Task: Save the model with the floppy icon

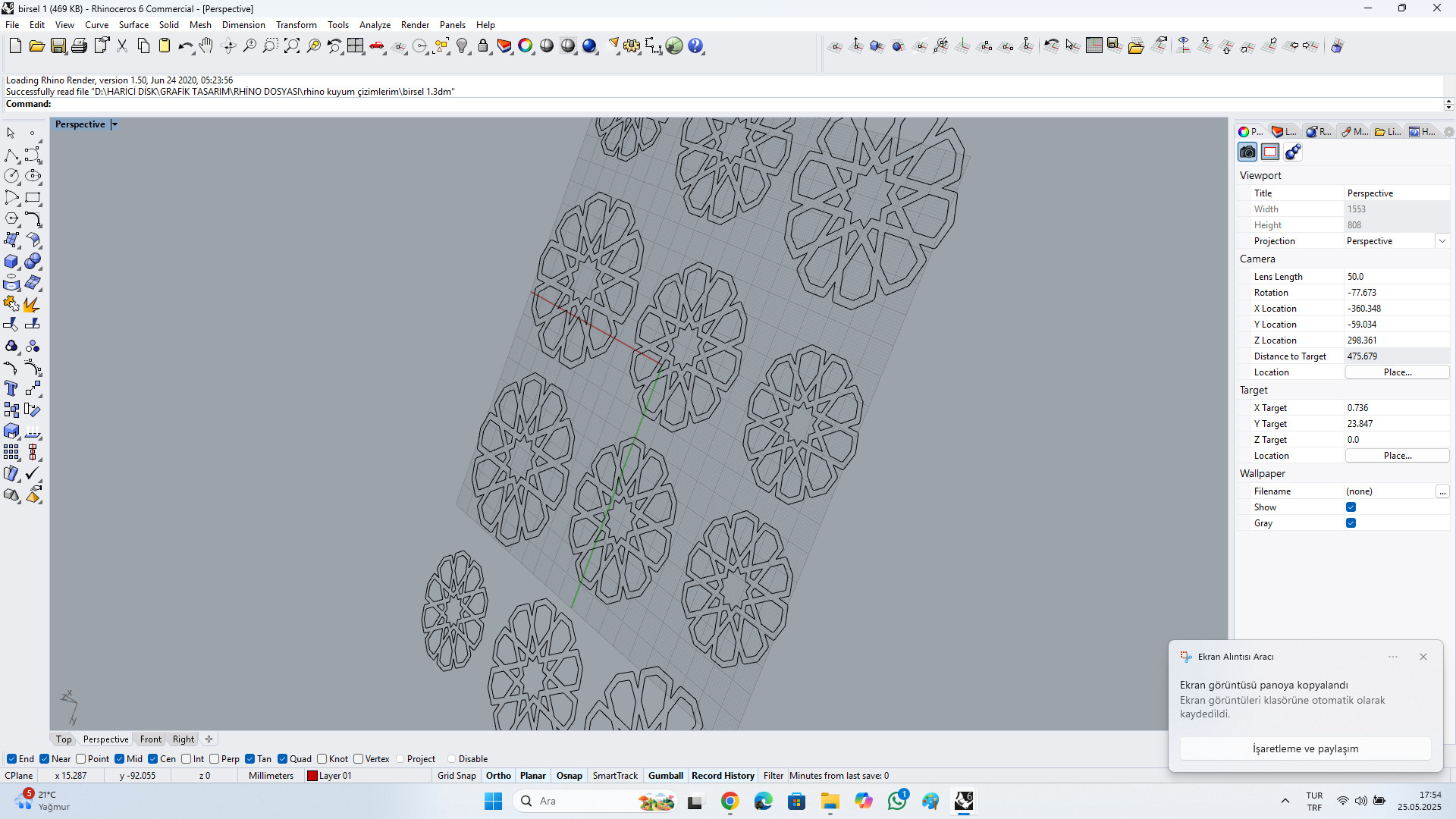Action: [x=58, y=46]
